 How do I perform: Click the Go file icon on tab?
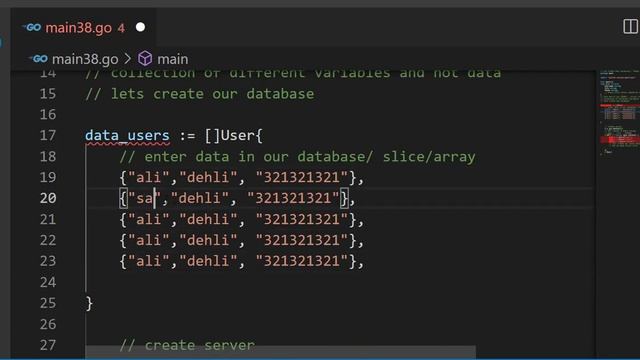pyautogui.click(x=32, y=27)
